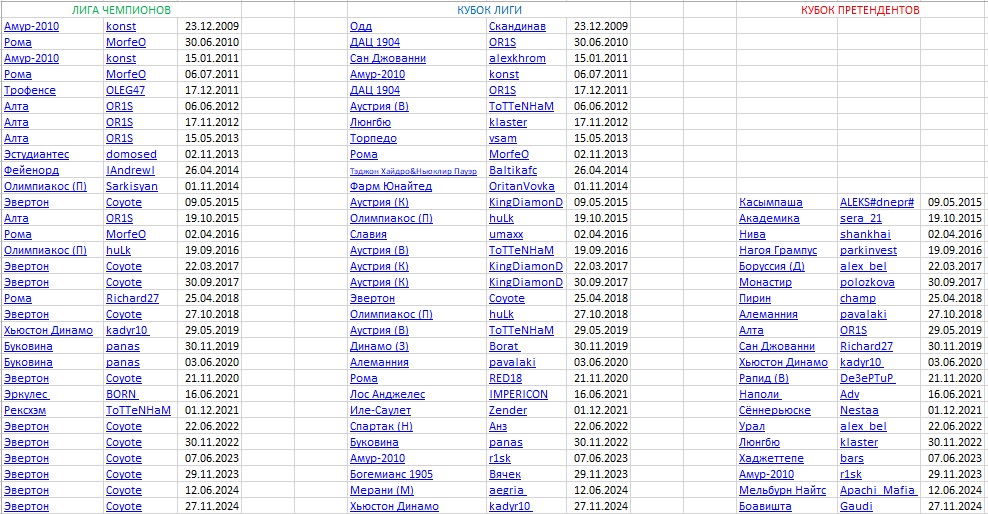988x514 pixels.
Task: Open the Нива team link
Action: (x=752, y=234)
